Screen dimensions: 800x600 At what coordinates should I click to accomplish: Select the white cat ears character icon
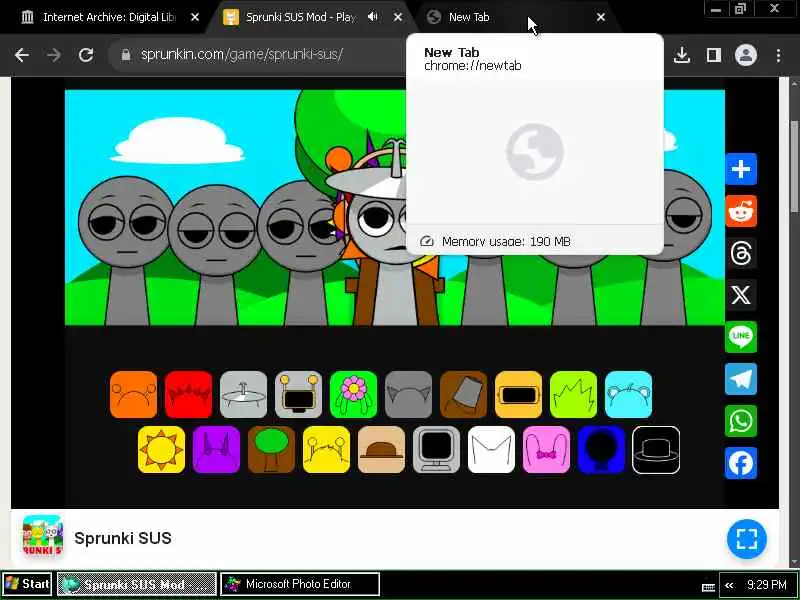click(x=491, y=449)
